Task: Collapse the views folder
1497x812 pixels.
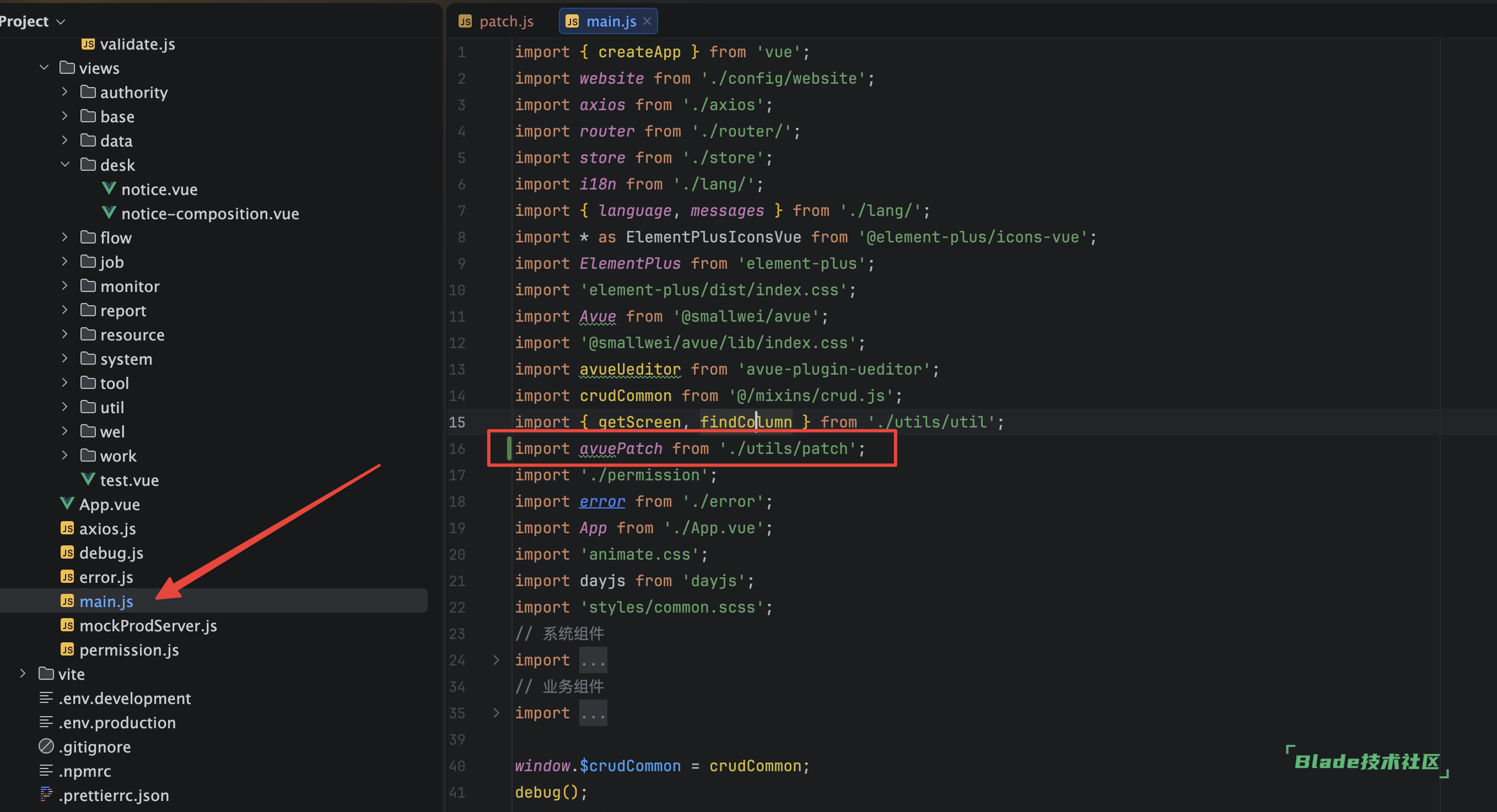Action: pos(44,67)
